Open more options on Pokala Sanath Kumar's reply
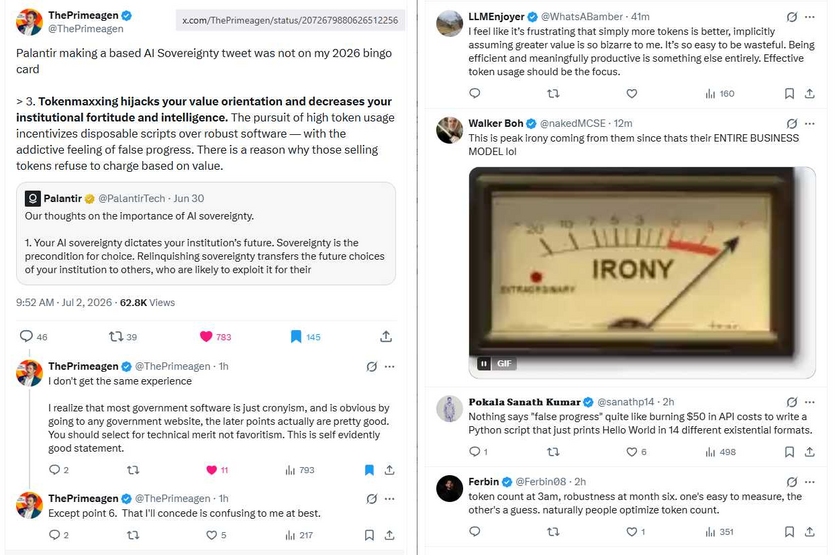Screen dimensions: 839x555 click(x=810, y=402)
